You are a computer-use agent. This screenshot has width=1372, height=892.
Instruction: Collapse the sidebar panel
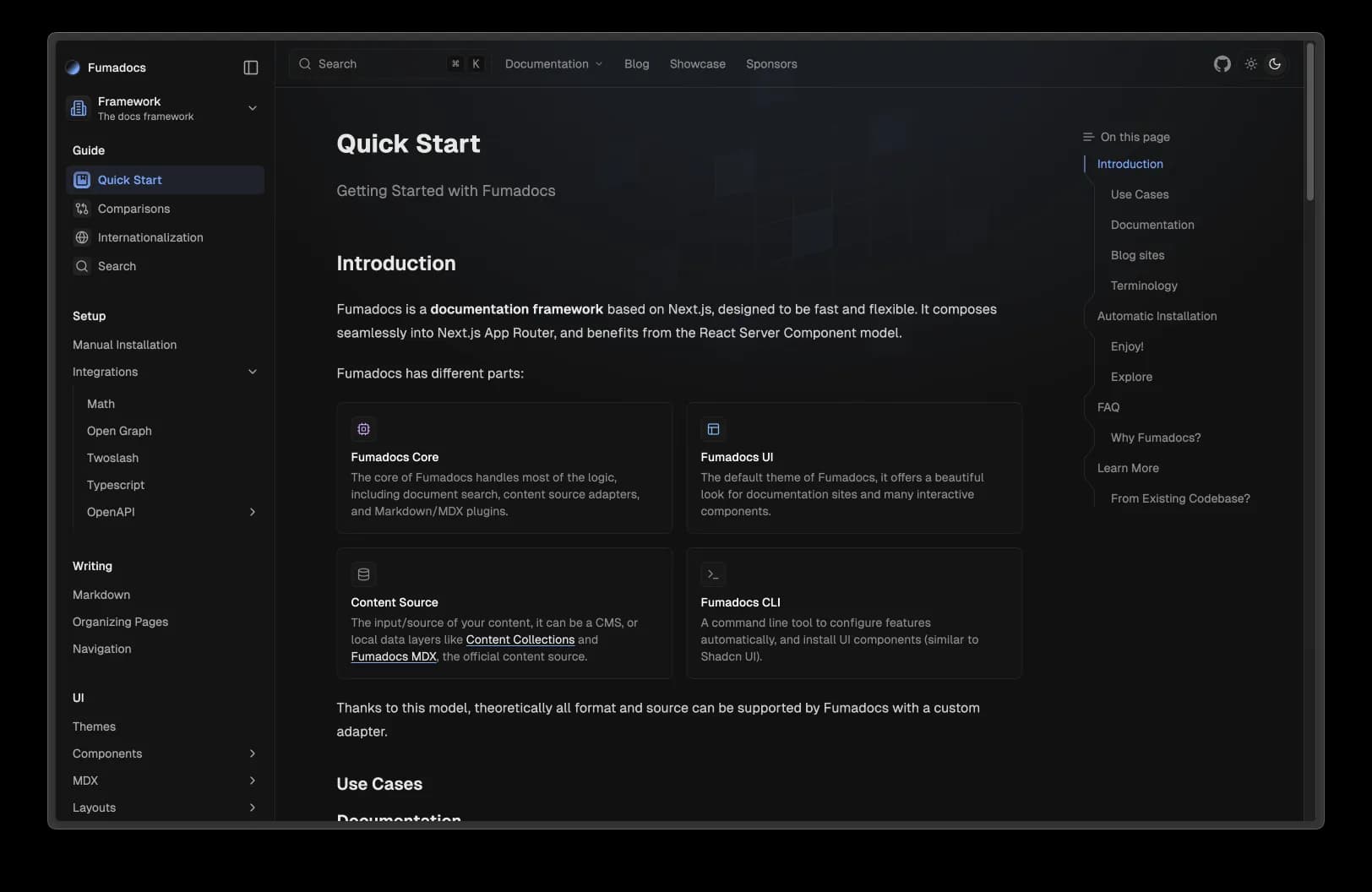(x=251, y=68)
